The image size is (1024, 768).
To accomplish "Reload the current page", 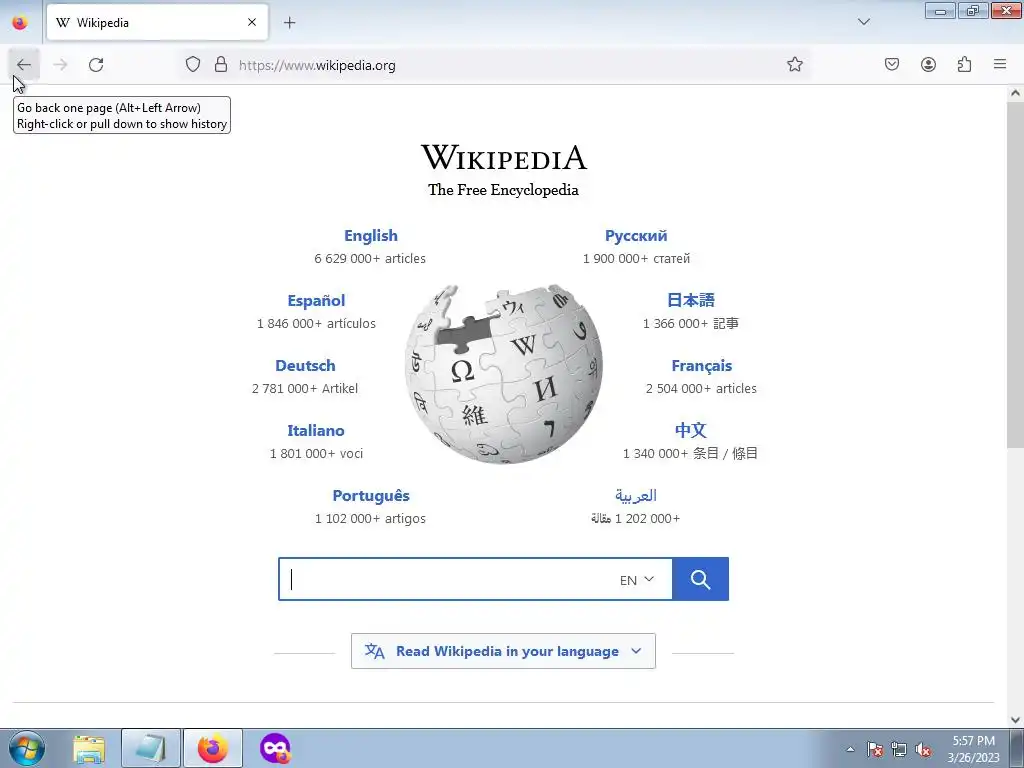I will tap(96, 65).
